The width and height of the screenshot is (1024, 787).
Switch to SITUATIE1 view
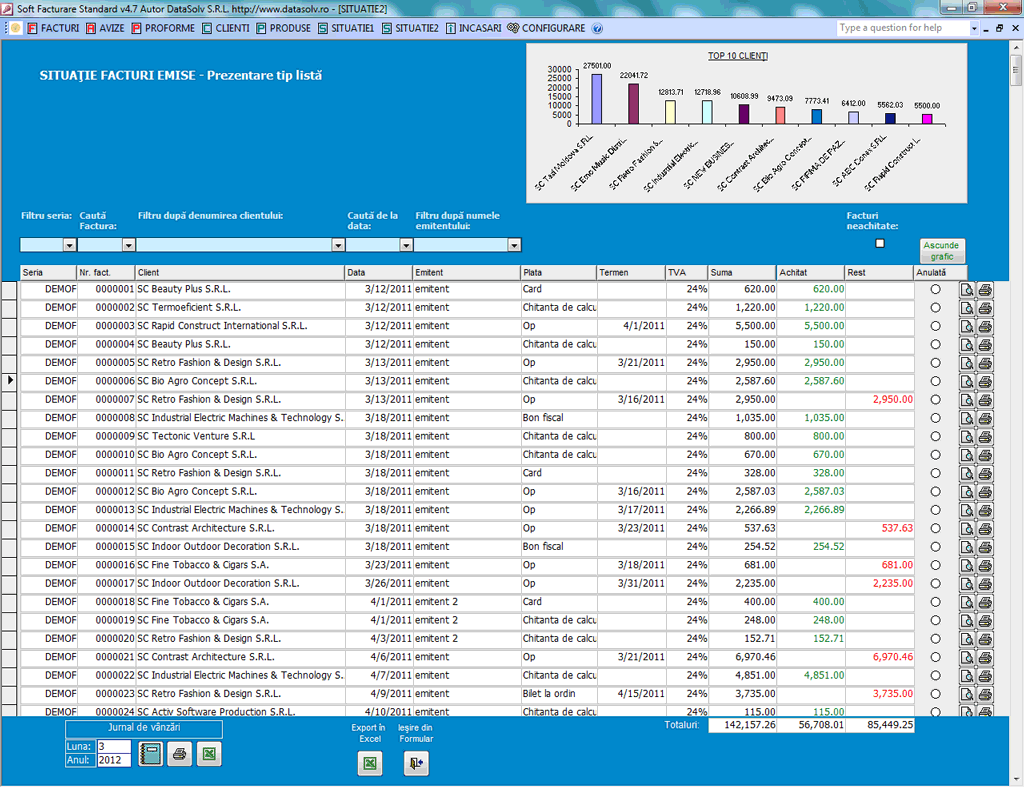pyautogui.click(x=347, y=28)
